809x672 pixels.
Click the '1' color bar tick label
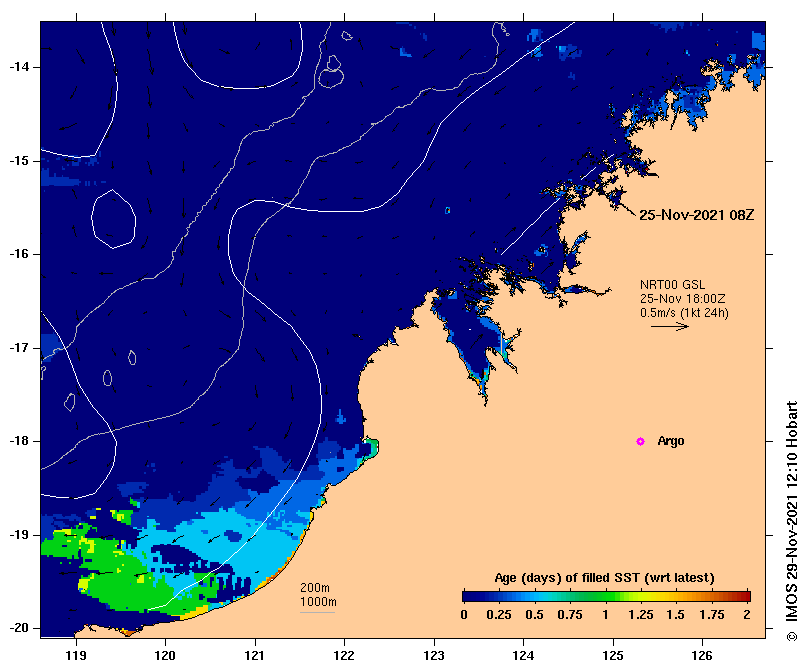(606, 615)
